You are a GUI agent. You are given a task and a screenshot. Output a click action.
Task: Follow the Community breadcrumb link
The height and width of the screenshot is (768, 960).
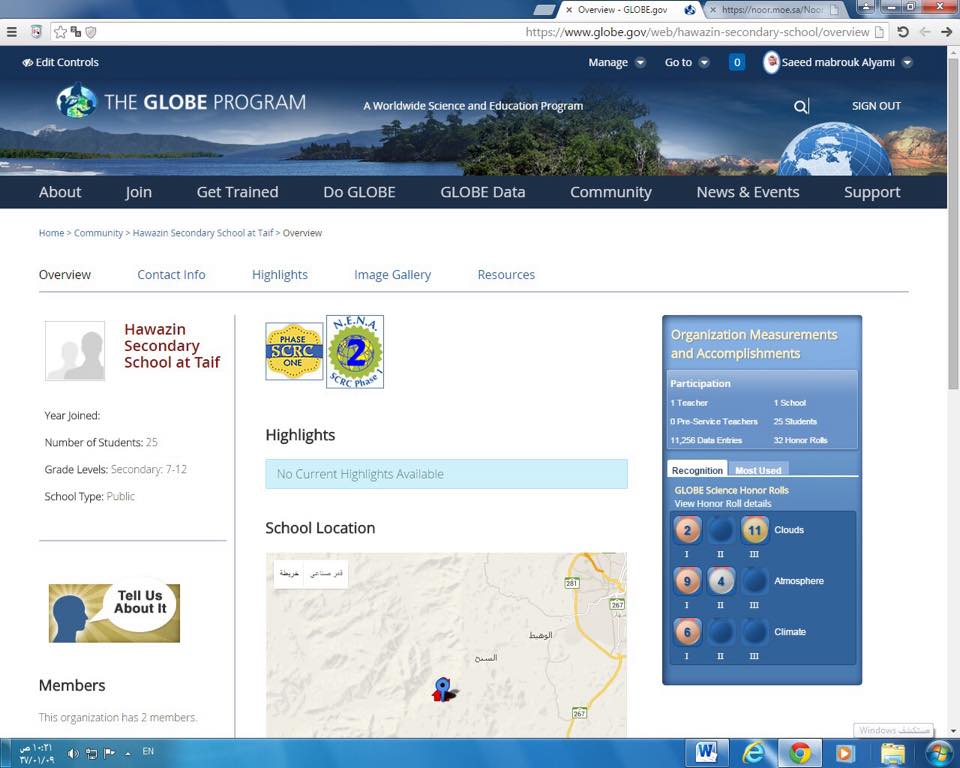pos(99,233)
